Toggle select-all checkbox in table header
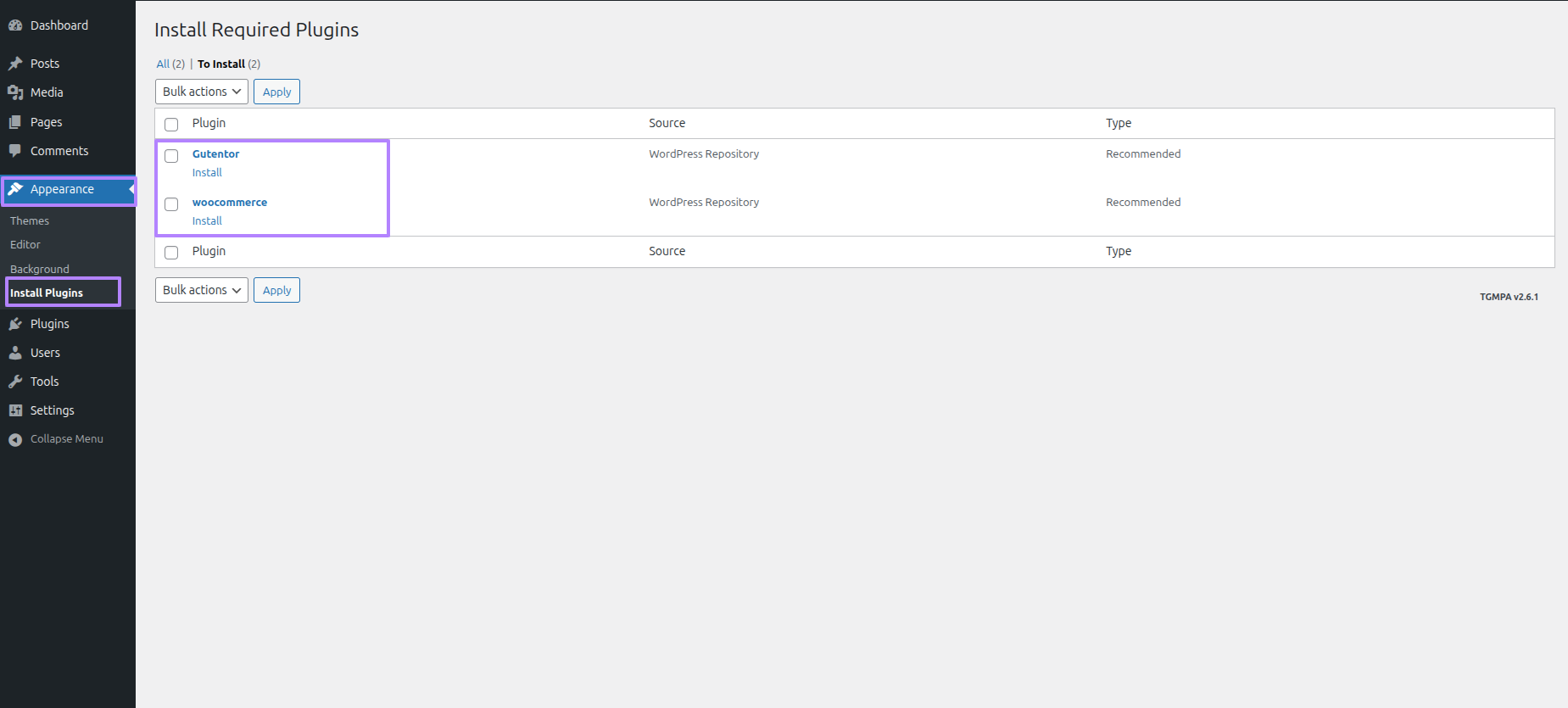The width and height of the screenshot is (1568, 708). [x=171, y=125]
